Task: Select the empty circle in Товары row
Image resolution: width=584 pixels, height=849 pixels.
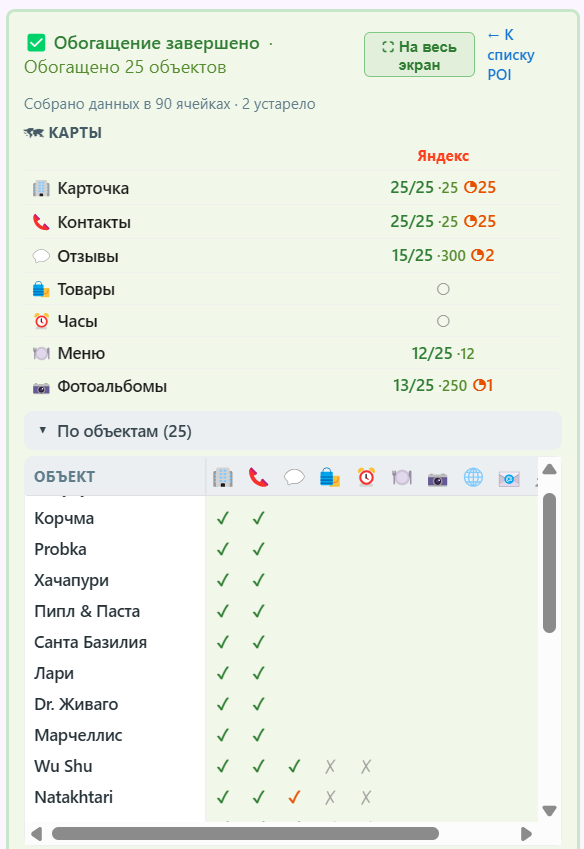Action: (x=443, y=289)
